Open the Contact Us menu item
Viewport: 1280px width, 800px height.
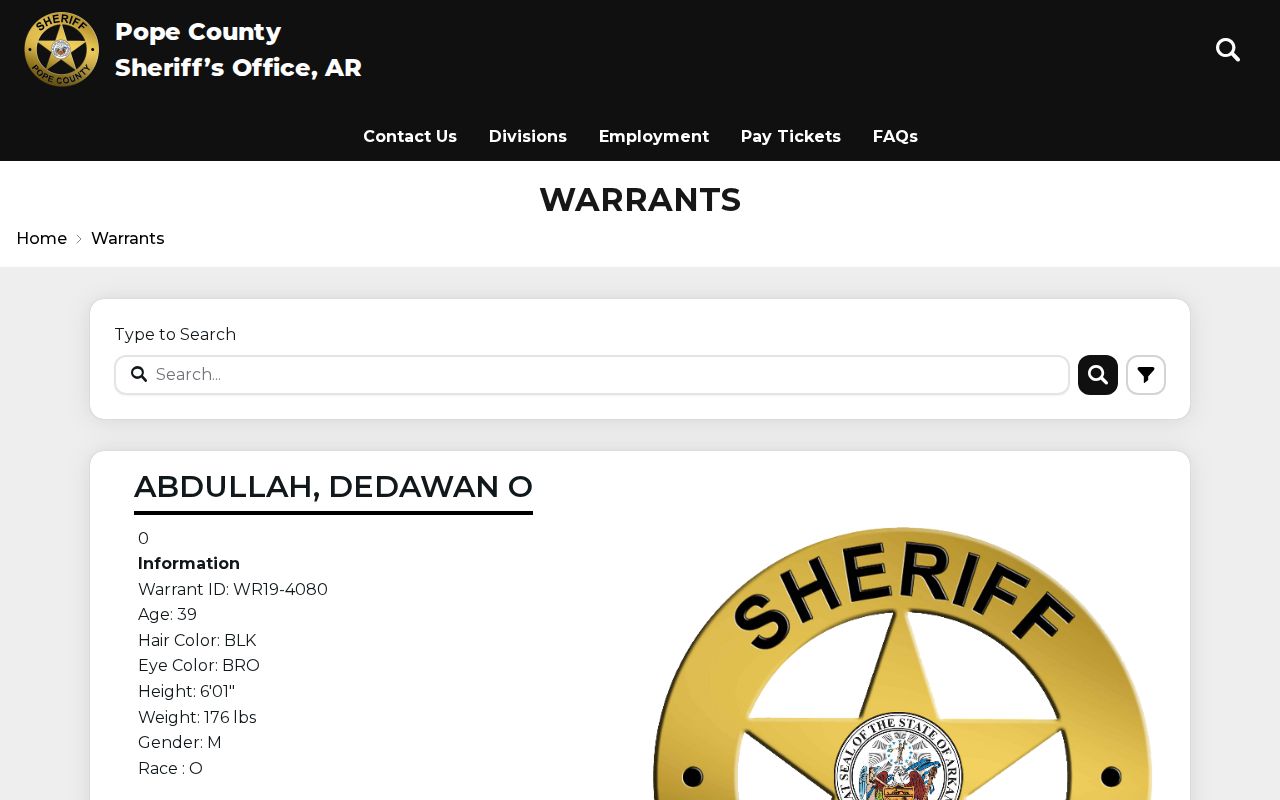click(x=410, y=136)
